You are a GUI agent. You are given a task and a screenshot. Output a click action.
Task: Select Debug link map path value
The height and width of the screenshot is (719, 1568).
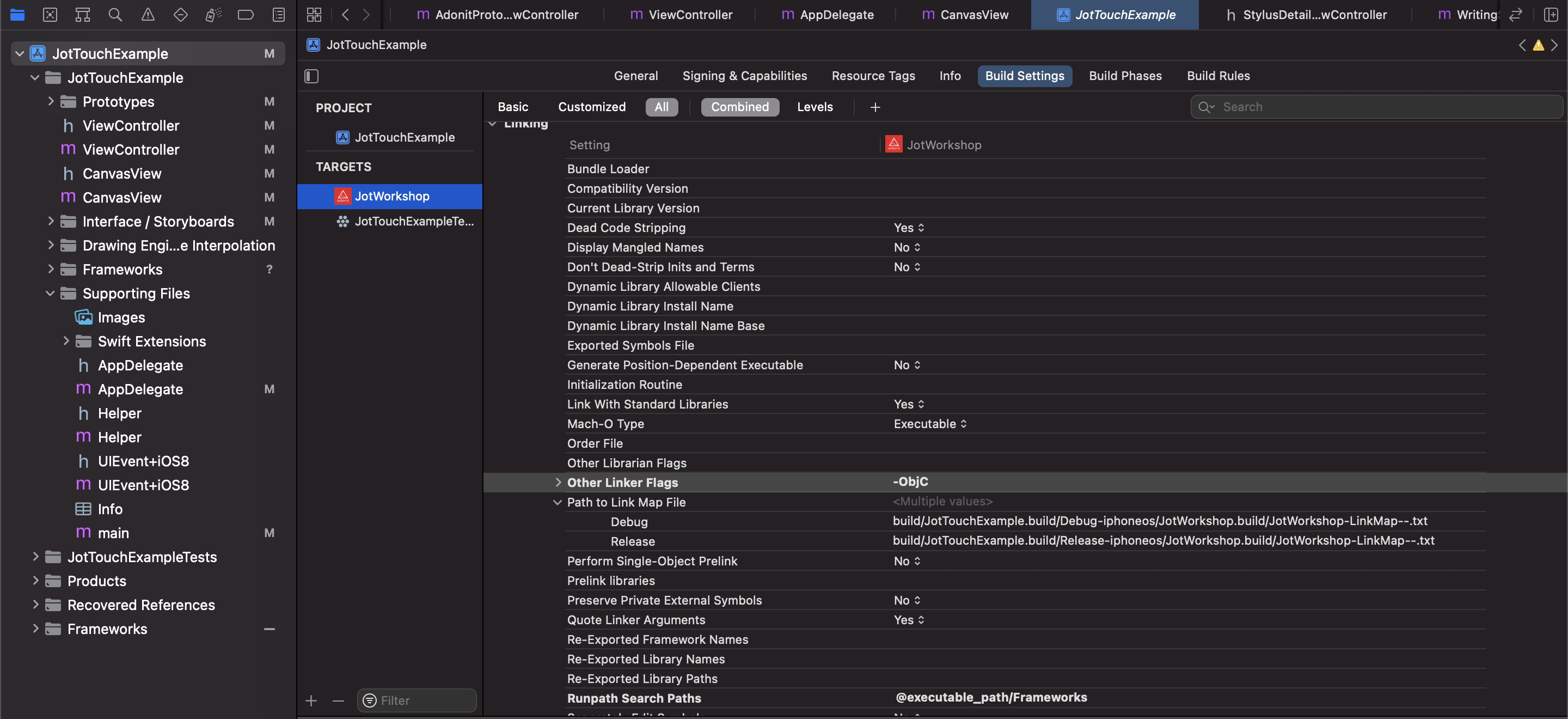tap(1160, 521)
